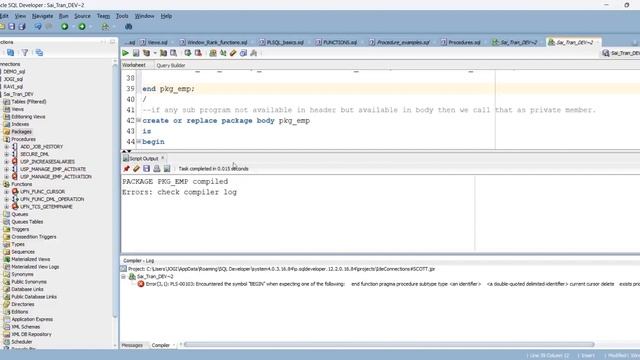This screenshot has width=640, height=360.
Task: Save the Script Output with disk icon
Action: (146, 169)
